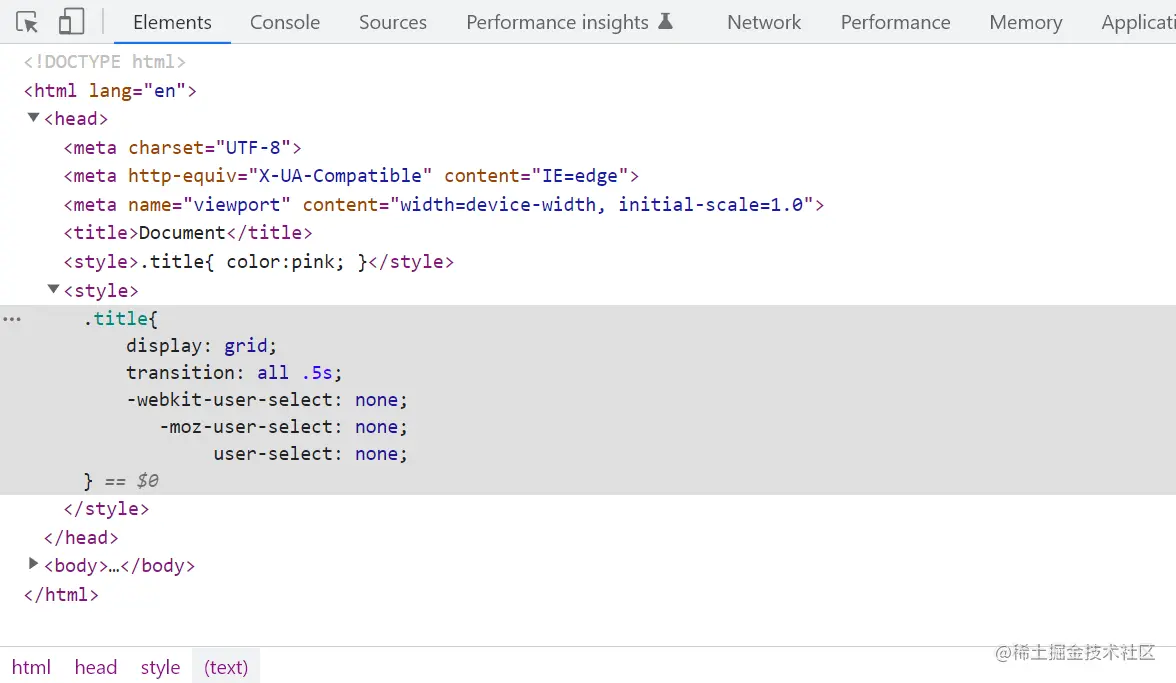Click the html breadcrumb
This screenshot has width=1176, height=683.
click(x=31, y=667)
